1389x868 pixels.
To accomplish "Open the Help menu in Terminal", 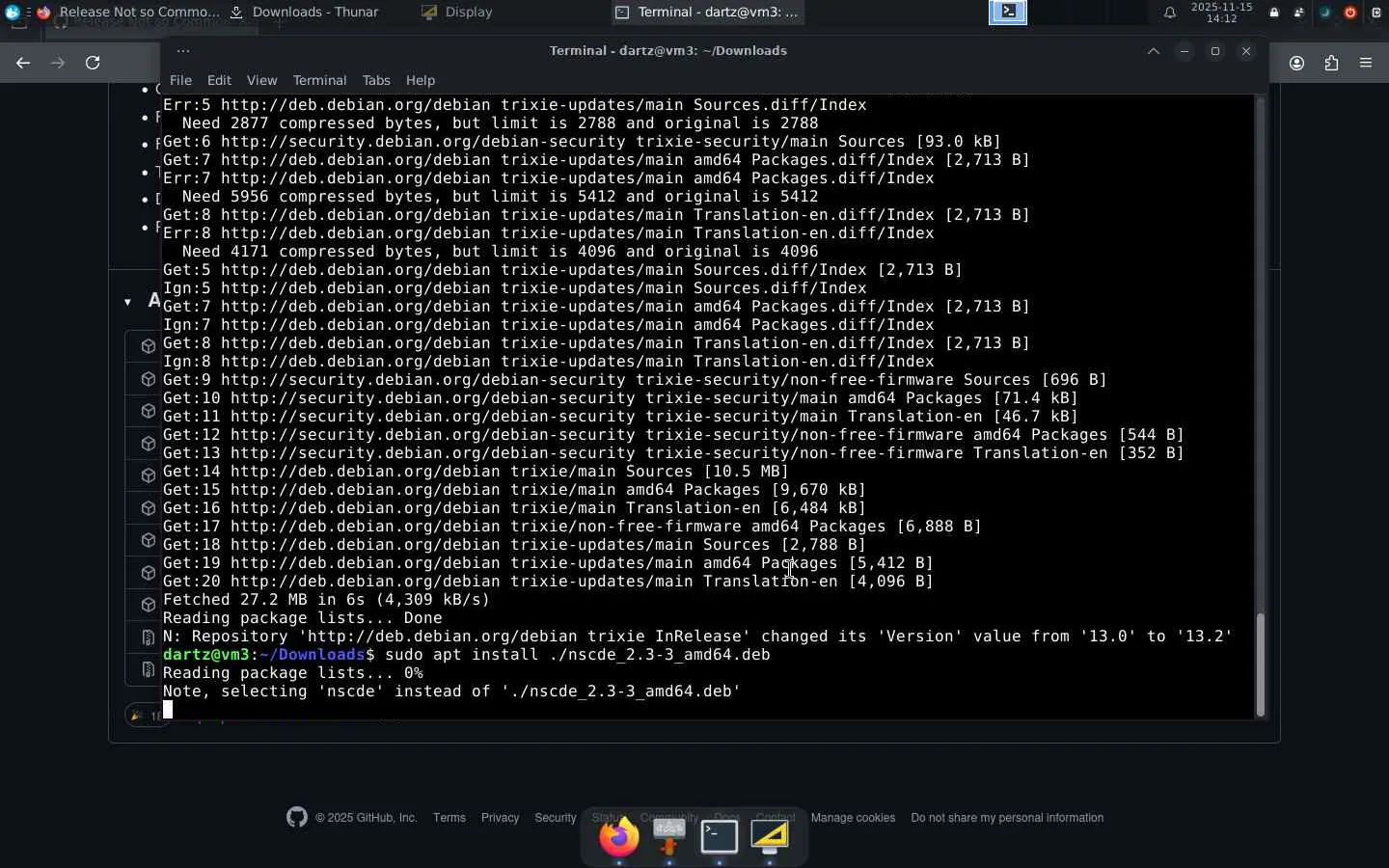I will pos(421,80).
